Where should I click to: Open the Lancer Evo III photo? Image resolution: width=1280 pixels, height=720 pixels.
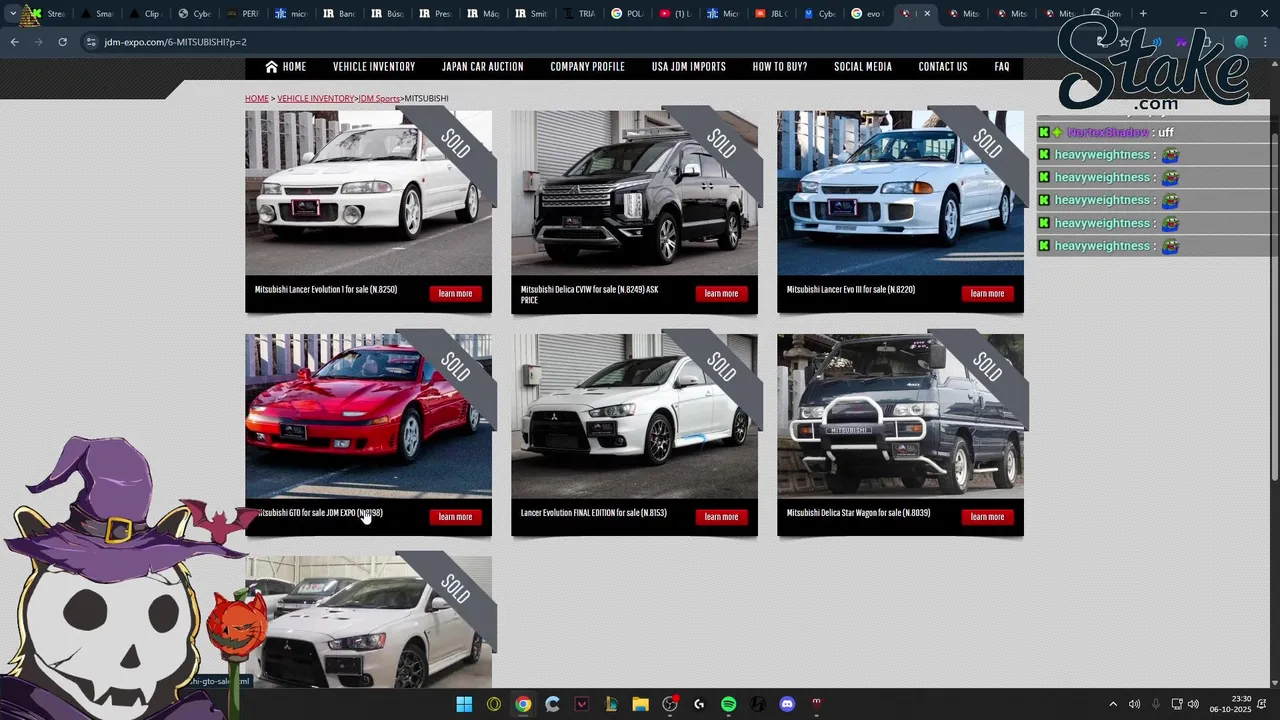(900, 193)
